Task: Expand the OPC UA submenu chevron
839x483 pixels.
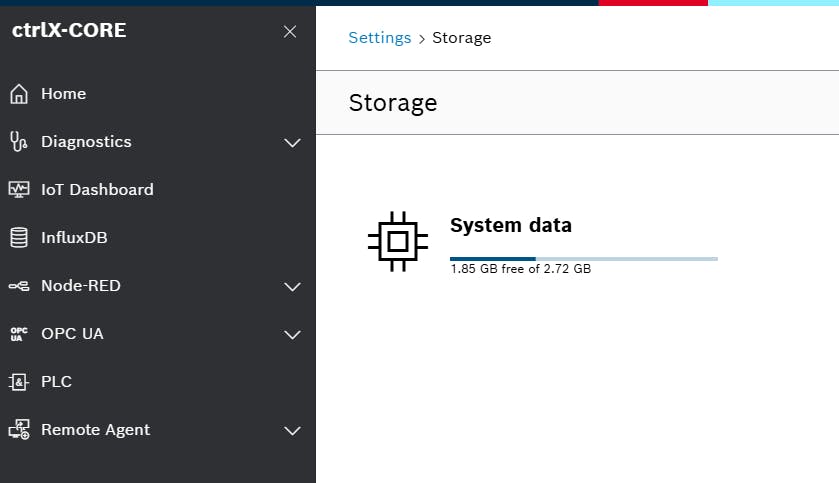Action: click(292, 335)
